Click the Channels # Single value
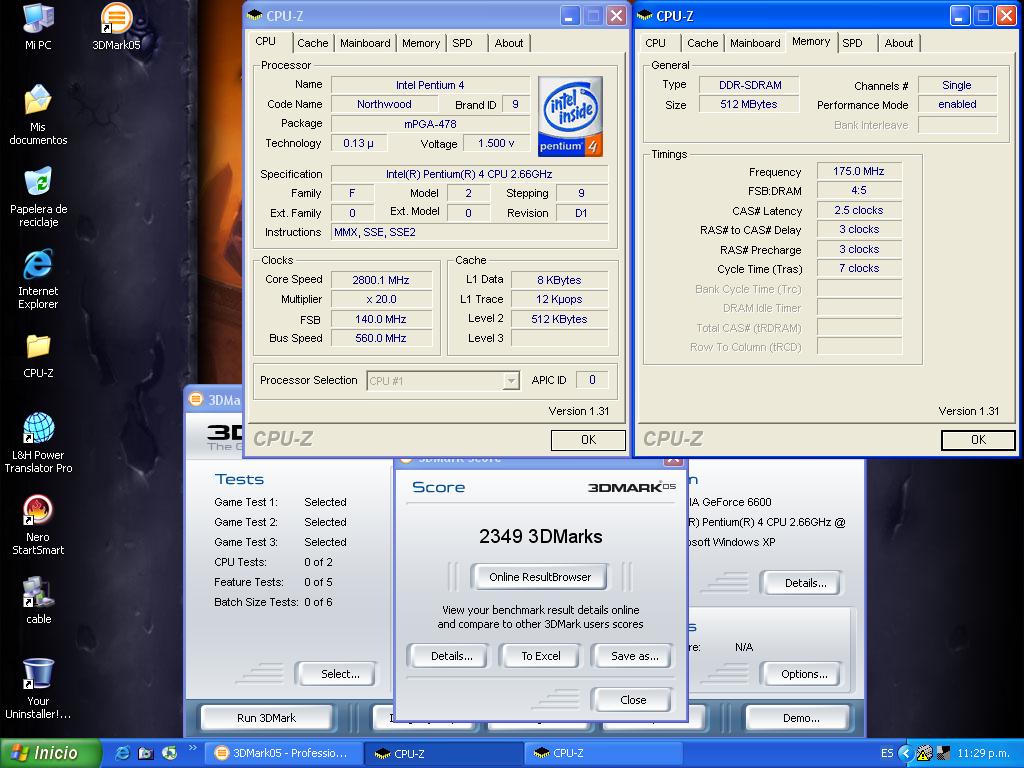Screen dimensions: 1024x768 click(x=957, y=85)
